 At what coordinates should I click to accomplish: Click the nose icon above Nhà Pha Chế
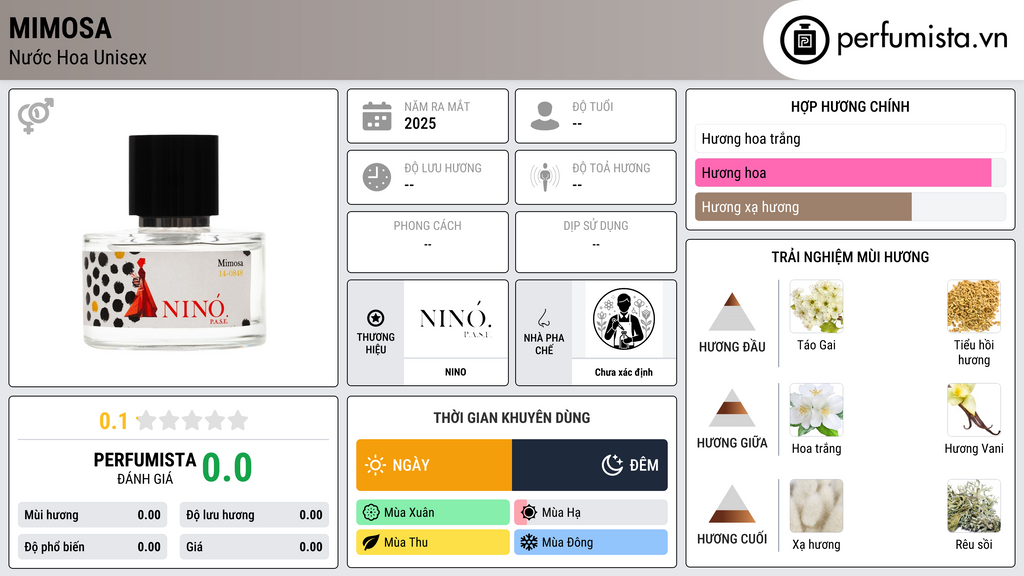543,319
